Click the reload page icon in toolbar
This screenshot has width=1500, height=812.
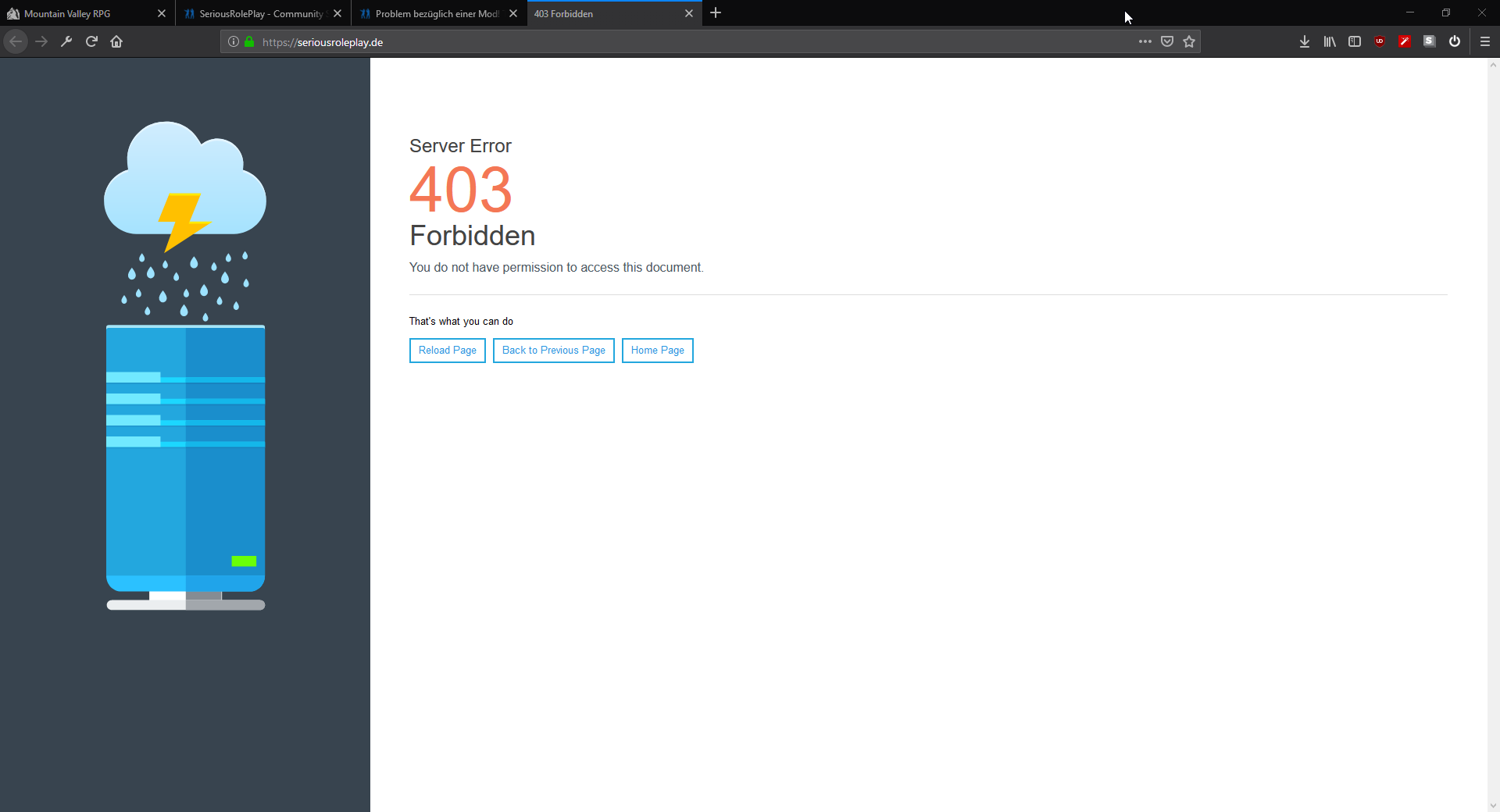tap(91, 41)
